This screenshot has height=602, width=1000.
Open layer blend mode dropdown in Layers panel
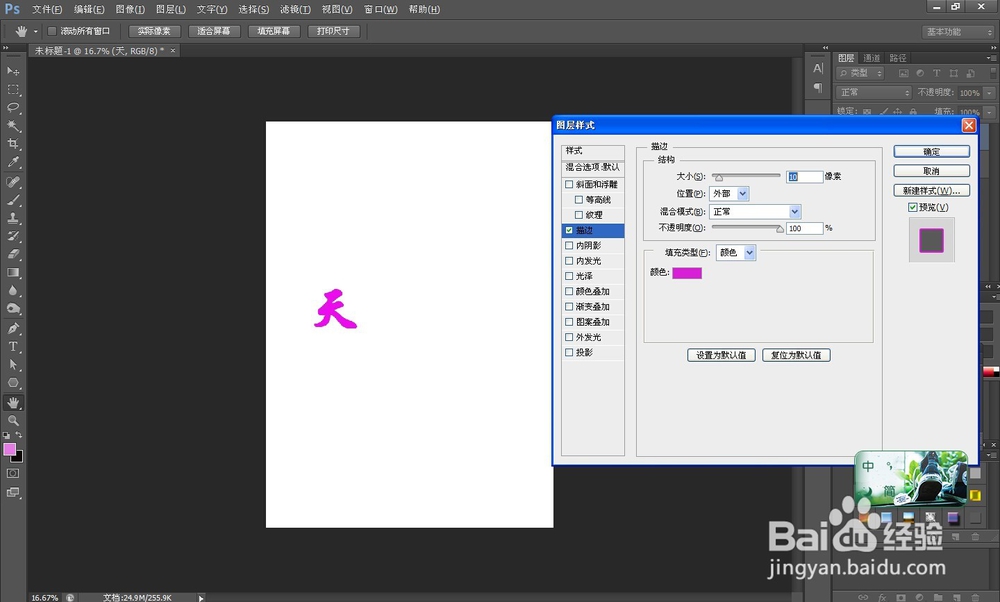point(873,92)
